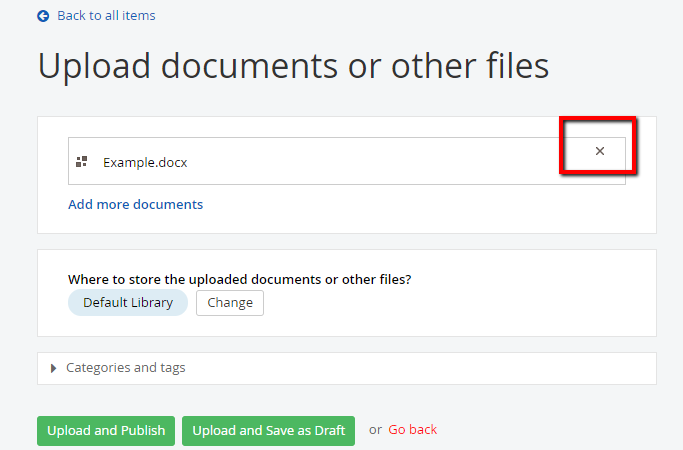Screen dimensions: 683x450
Task: Click the Where to store question label
Action: pyautogui.click(x=240, y=280)
